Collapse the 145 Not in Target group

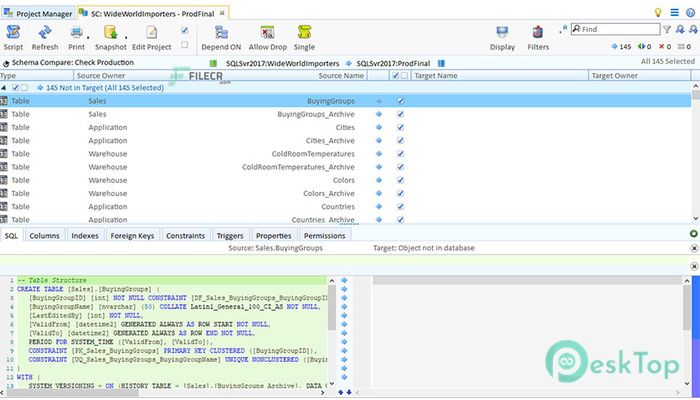[x=4, y=88]
